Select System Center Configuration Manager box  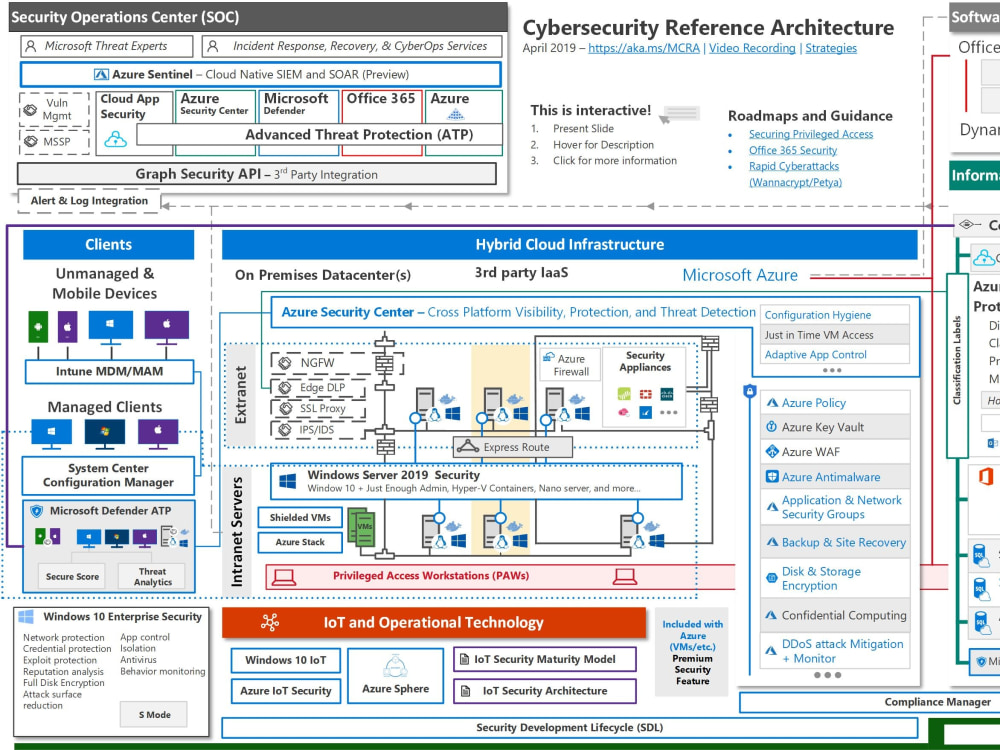(108, 476)
